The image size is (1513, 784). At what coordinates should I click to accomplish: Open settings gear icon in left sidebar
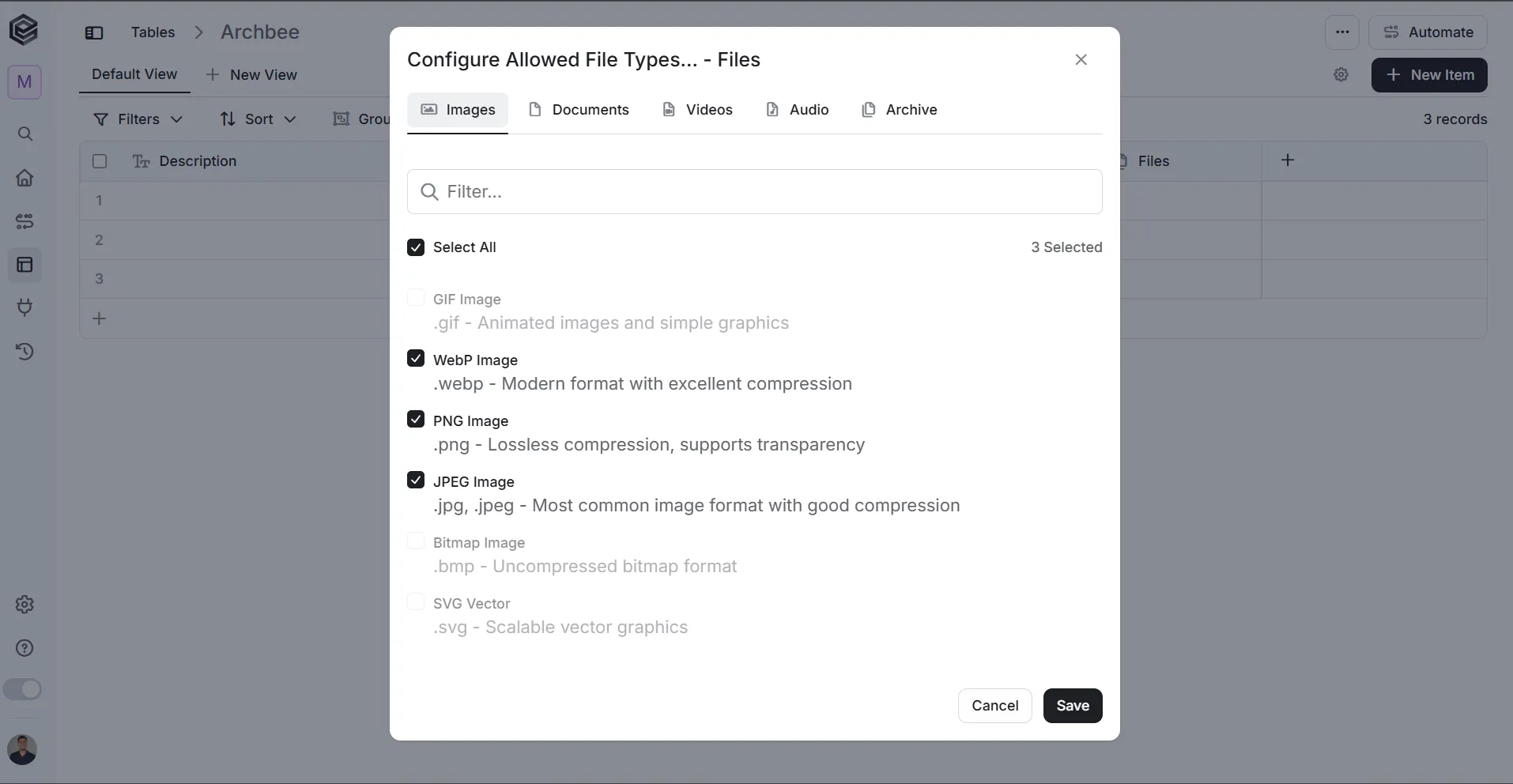[25, 605]
